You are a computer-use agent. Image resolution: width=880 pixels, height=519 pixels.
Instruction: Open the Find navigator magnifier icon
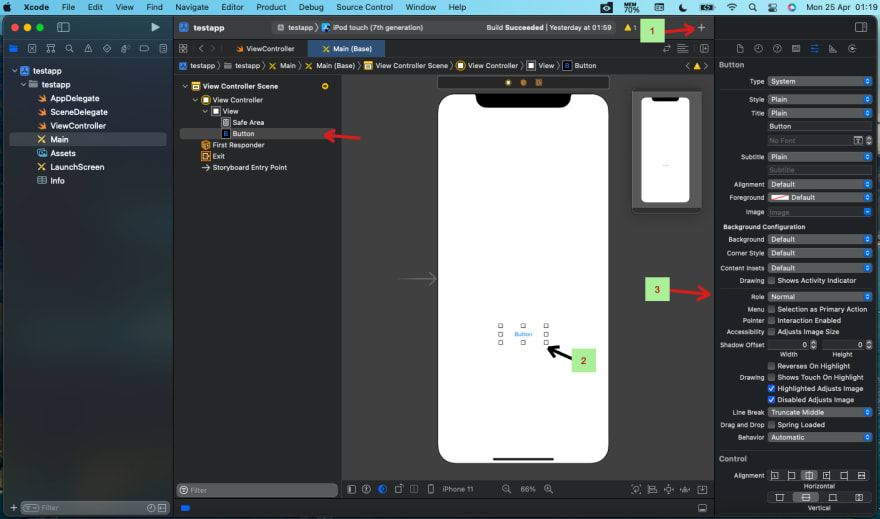point(70,49)
